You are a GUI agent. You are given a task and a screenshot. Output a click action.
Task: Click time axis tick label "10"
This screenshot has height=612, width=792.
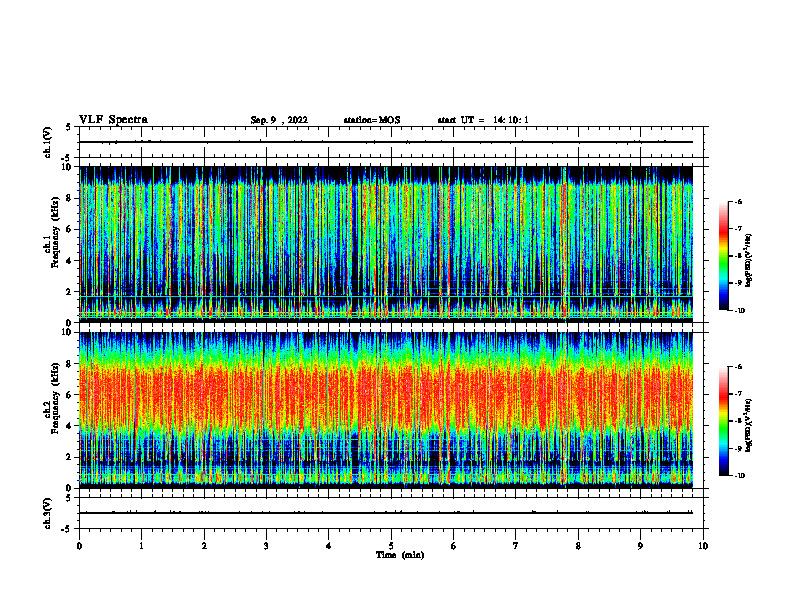703,546
